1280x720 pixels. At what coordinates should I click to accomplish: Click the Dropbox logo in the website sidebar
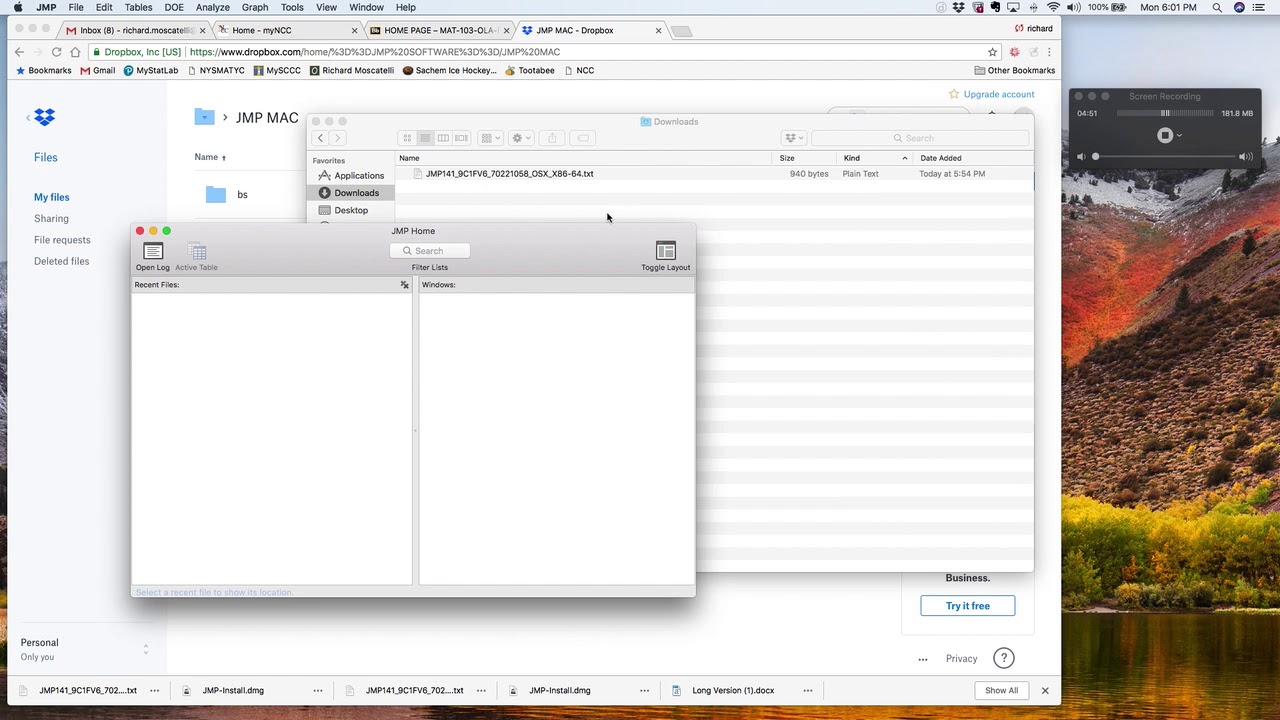(x=44, y=117)
